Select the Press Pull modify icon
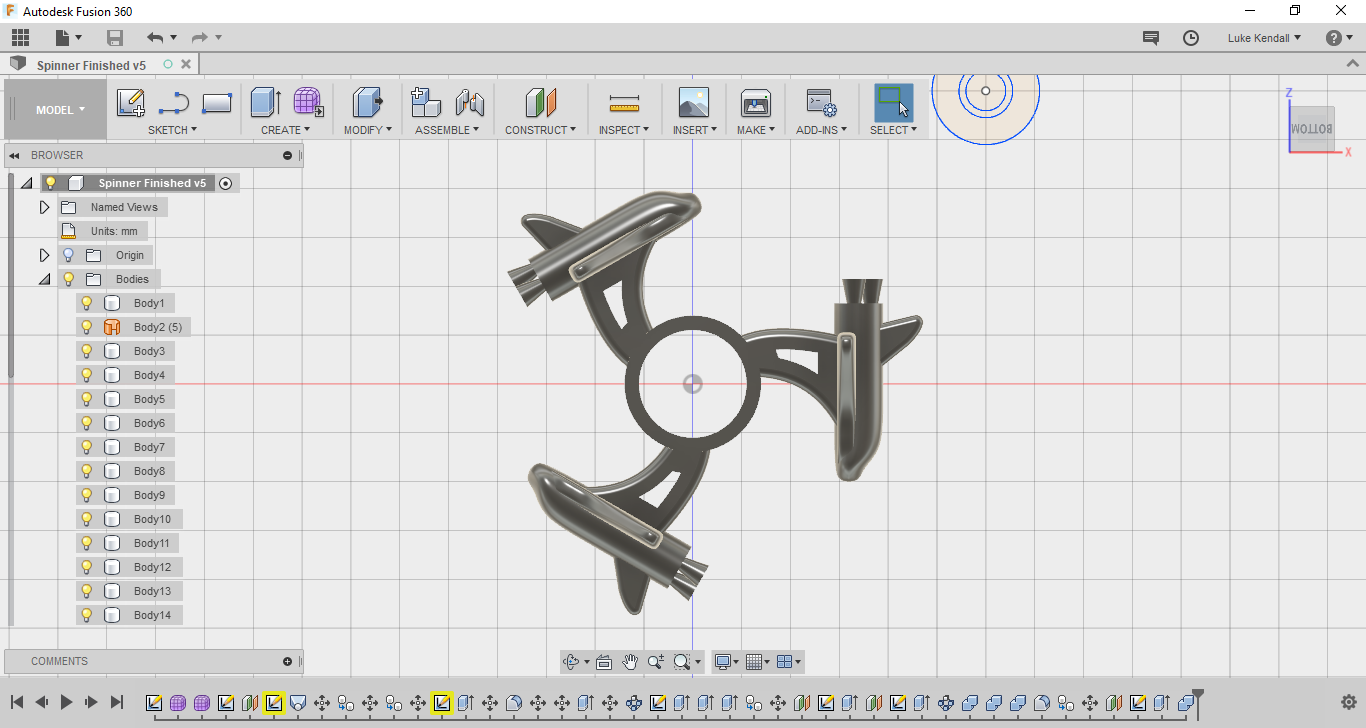The height and width of the screenshot is (728, 1366). (x=367, y=102)
